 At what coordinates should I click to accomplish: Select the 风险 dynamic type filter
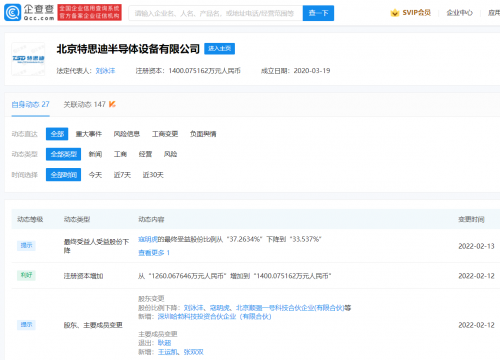coord(170,154)
